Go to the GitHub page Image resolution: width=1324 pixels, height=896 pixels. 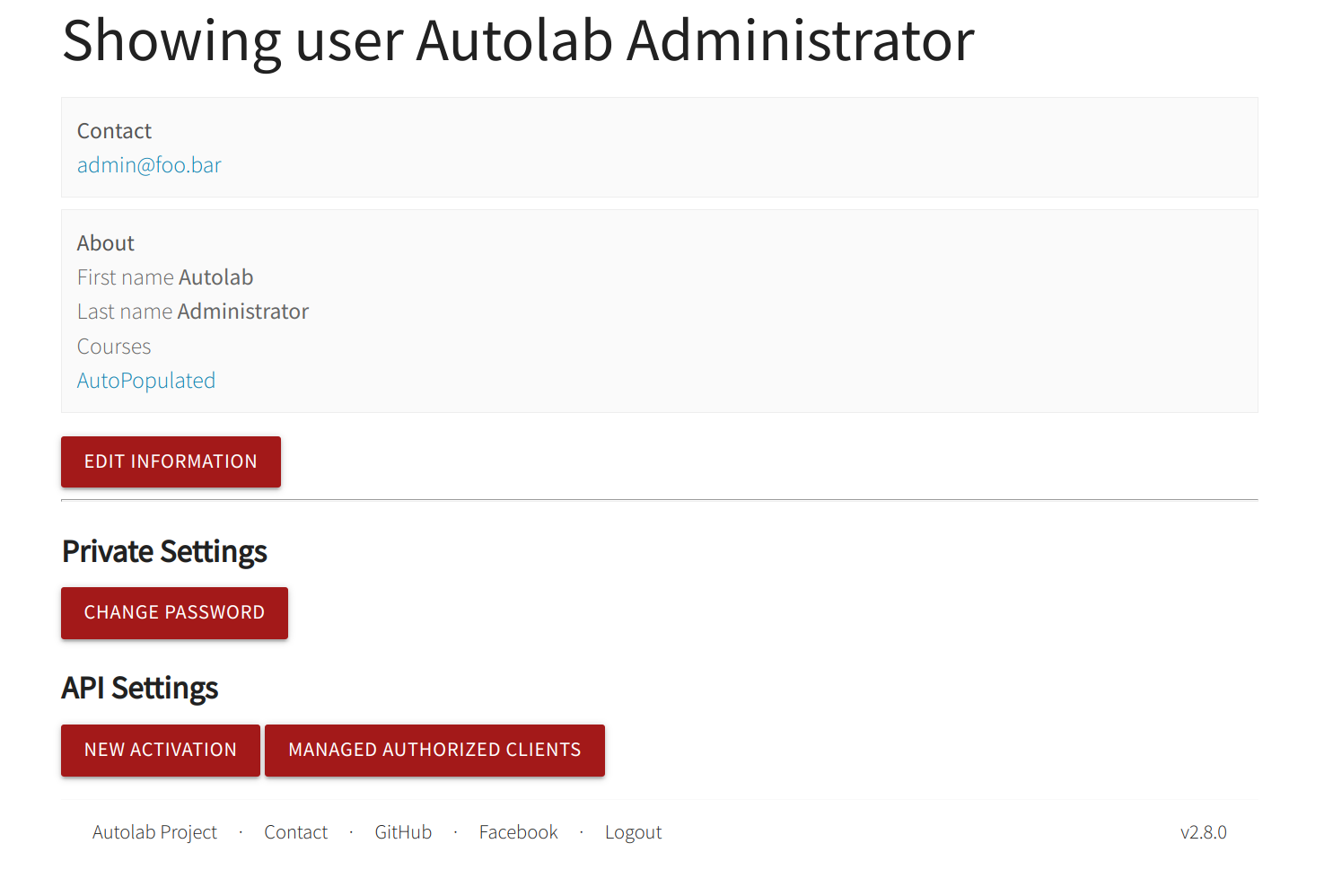403,832
